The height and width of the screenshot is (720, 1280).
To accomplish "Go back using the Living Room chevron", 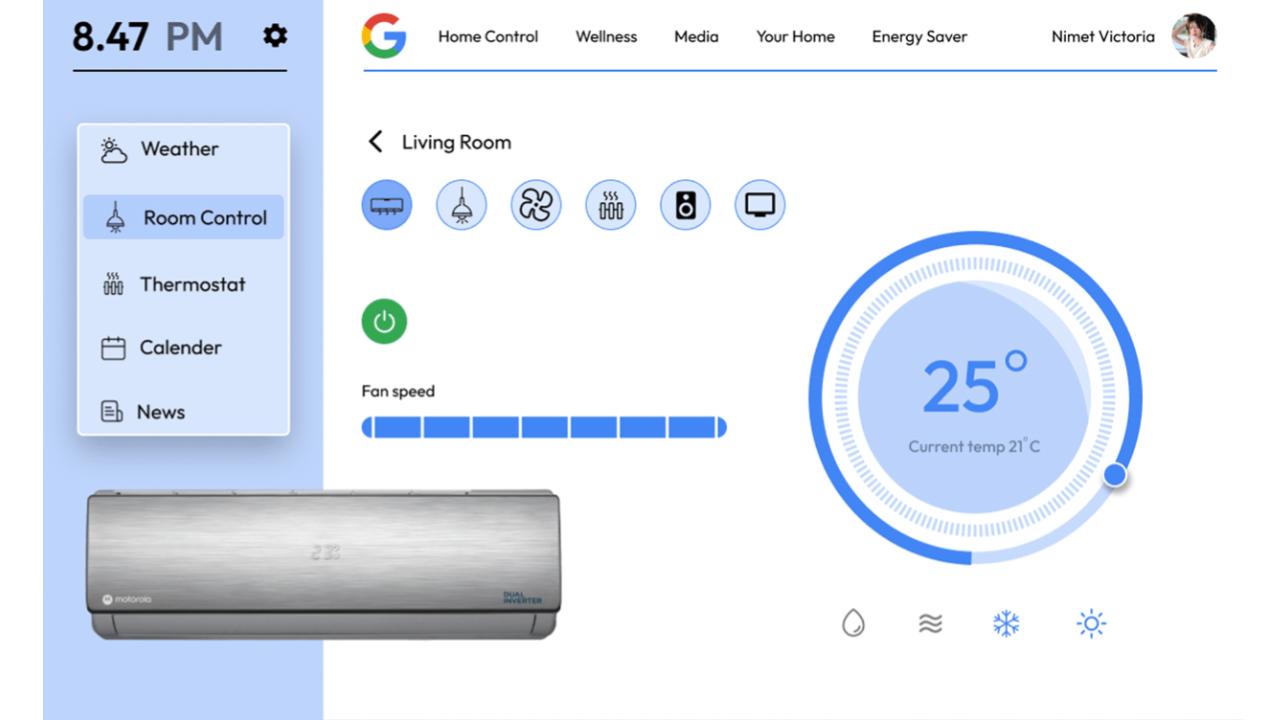I will pyautogui.click(x=376, y=142).
